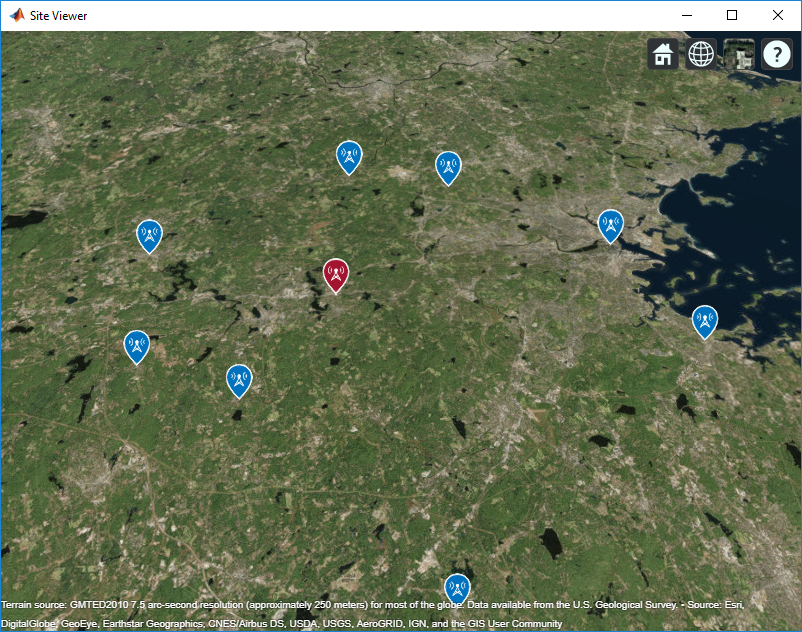Viewport: 802px width, 632px height.
Task: Open the globe view options
Action: click(x=701, y=54)
